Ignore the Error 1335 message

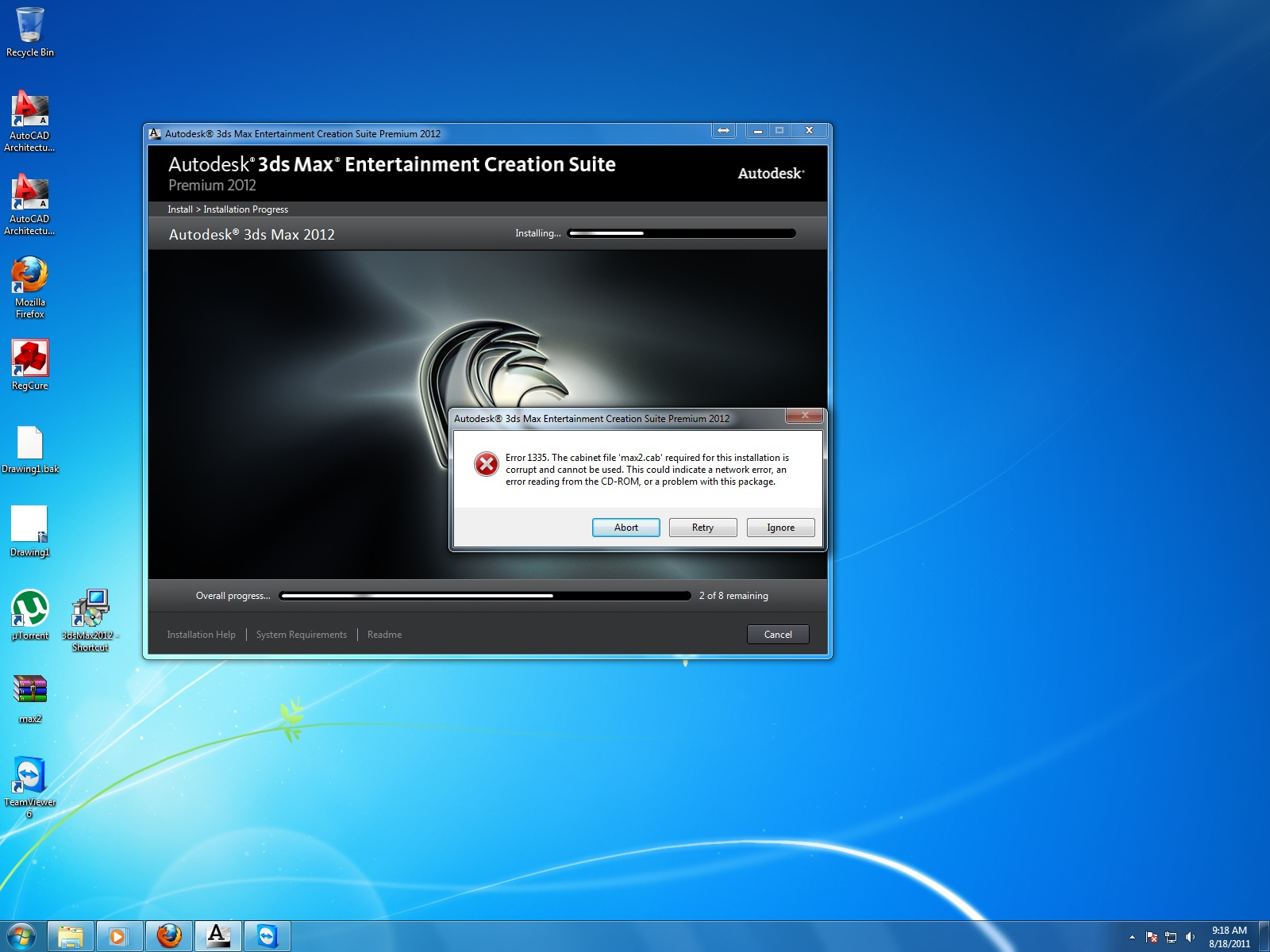(x=781, y=528)
